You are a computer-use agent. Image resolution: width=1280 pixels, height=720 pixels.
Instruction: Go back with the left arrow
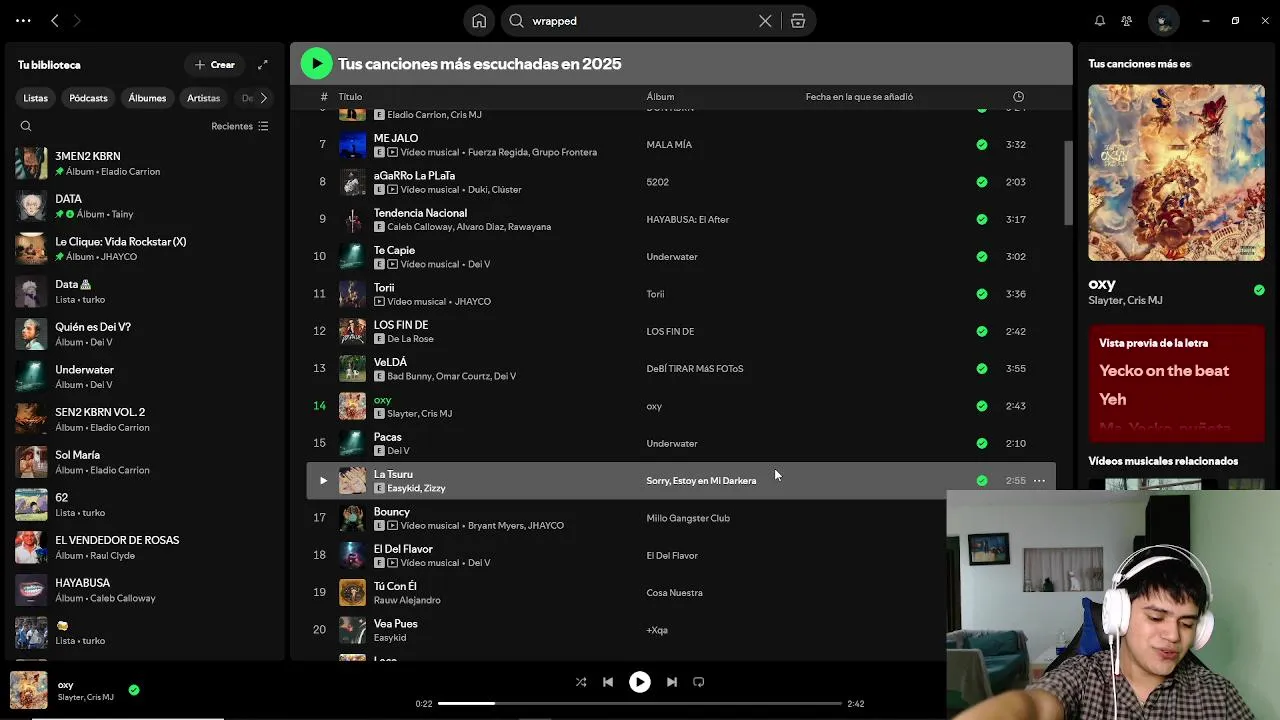coord(55,20)
